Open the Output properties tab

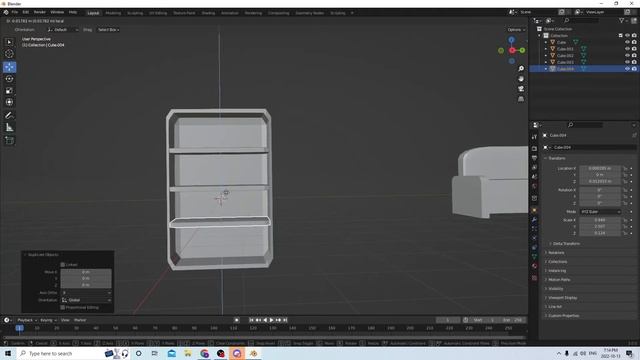(534, 158)
